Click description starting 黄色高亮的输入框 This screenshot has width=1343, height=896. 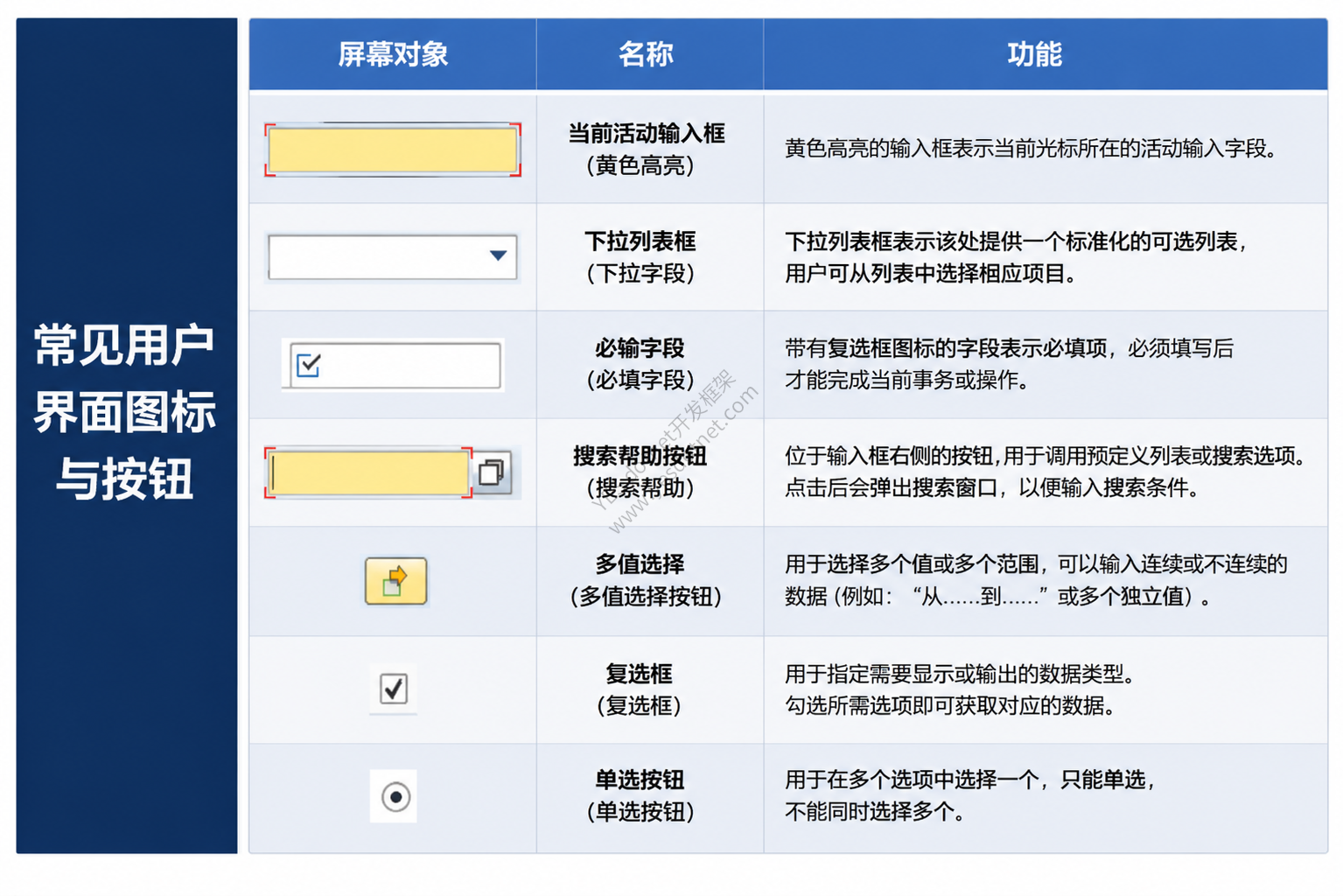pyautogui.click(x=1031, y=149)
